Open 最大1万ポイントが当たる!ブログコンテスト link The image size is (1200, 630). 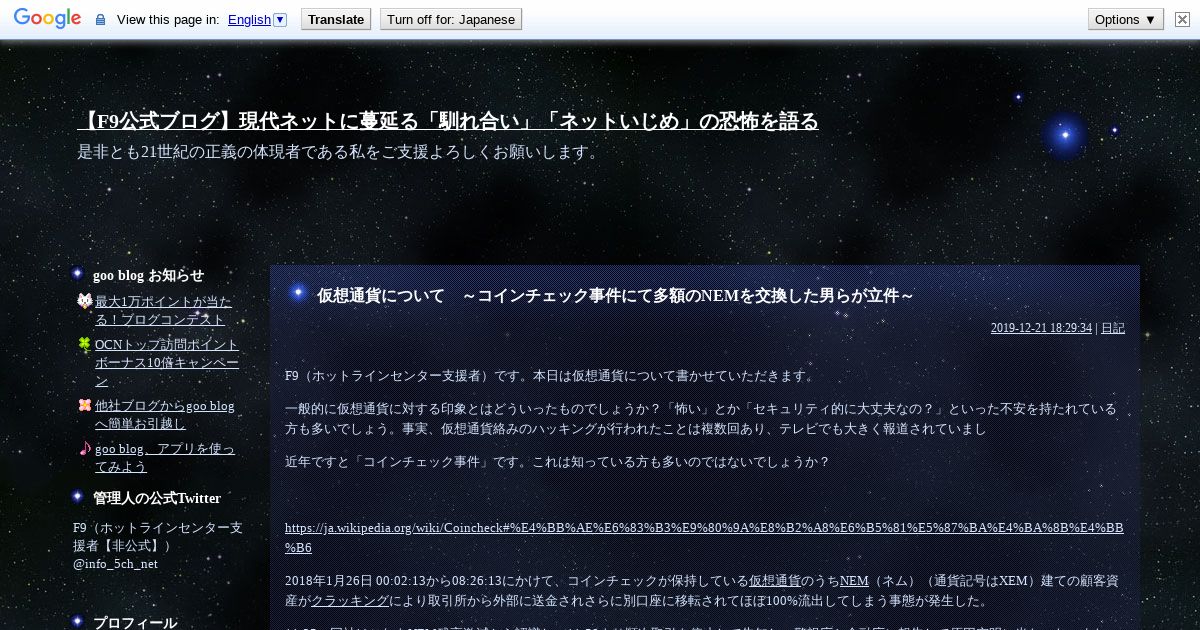[x=163, y=311]
